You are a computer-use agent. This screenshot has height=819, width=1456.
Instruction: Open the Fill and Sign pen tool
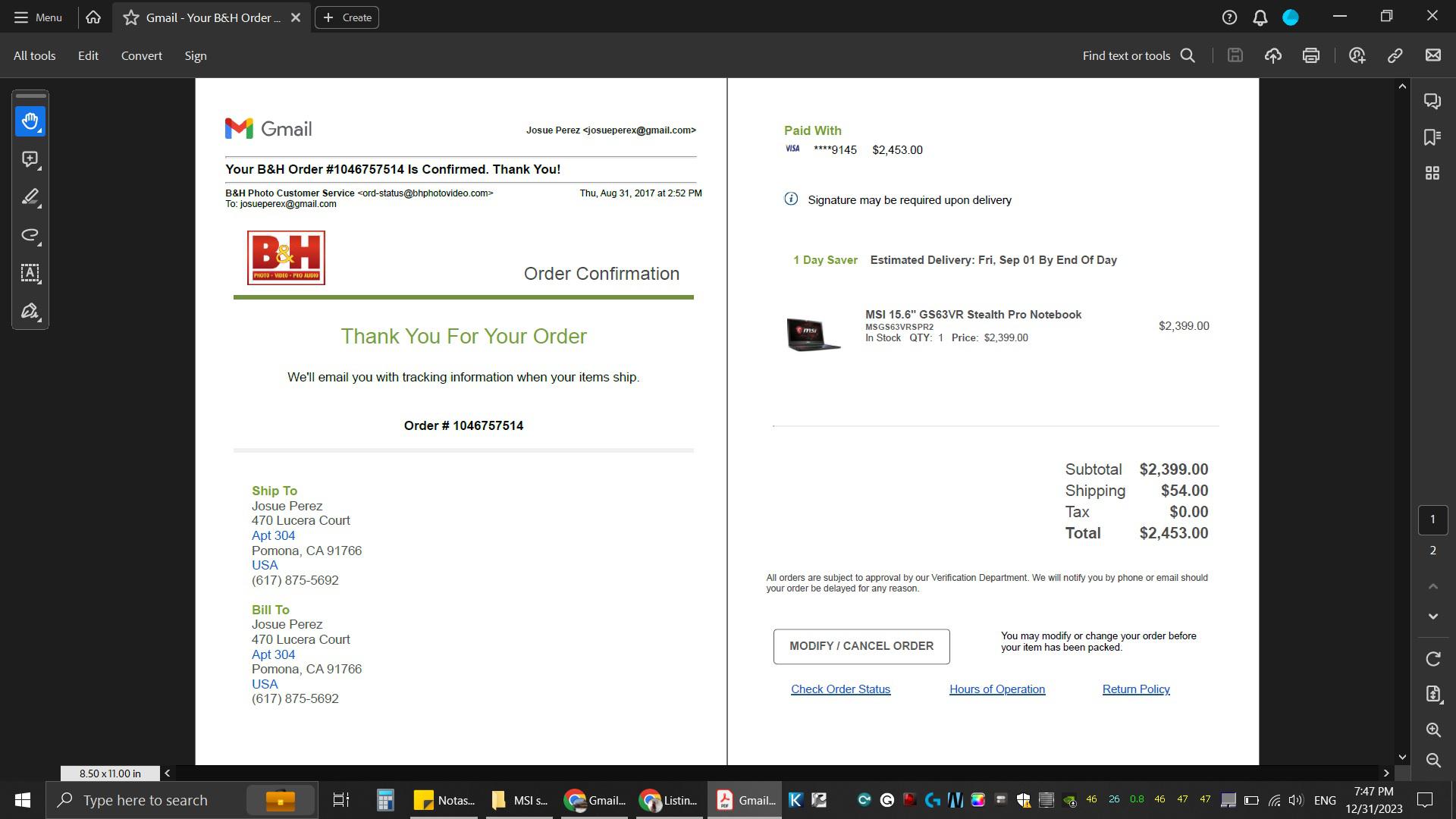click(x=30, y=311)
